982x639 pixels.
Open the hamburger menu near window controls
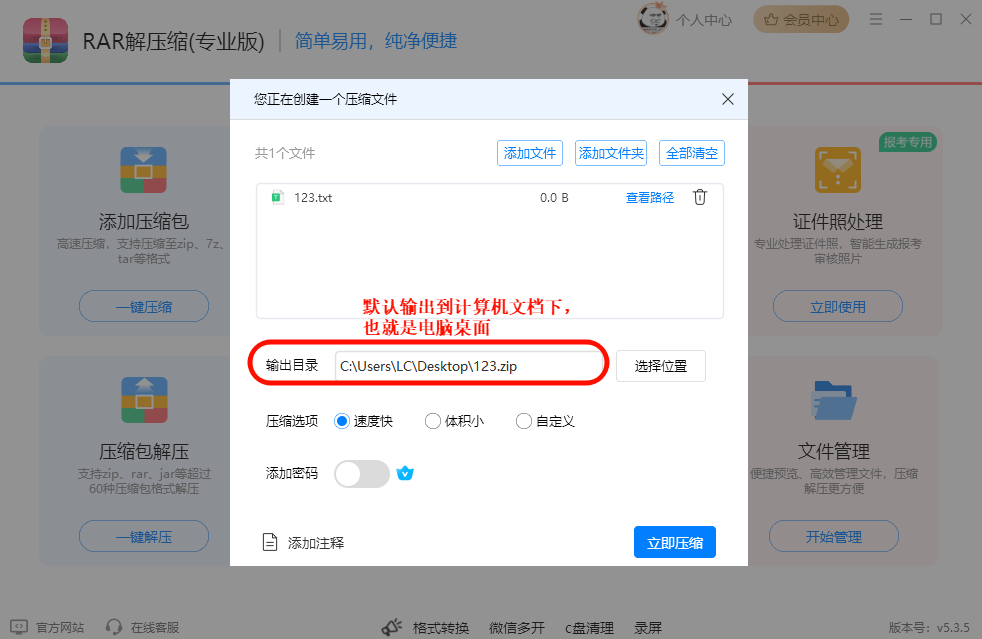(x=875, y=19)
